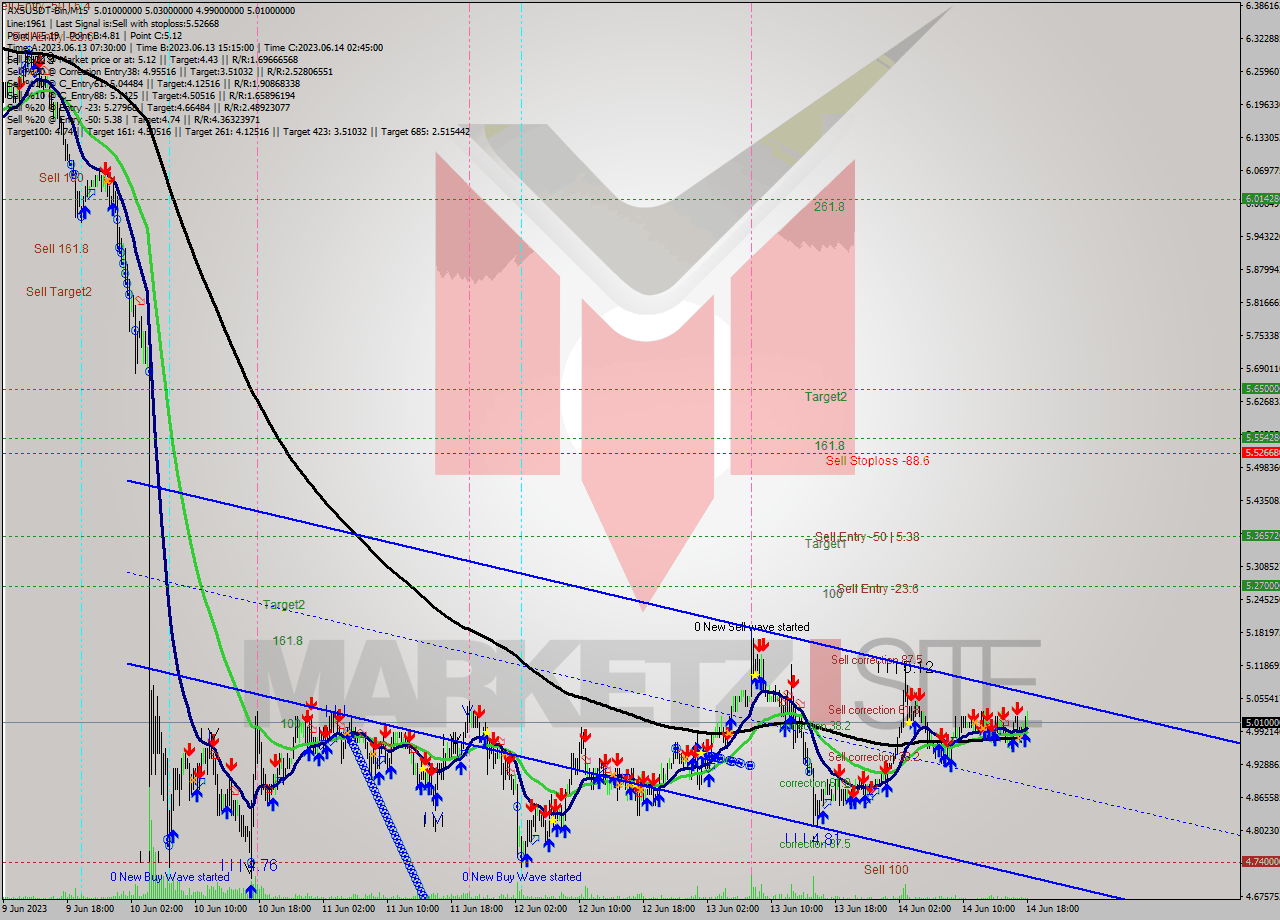Viewport: 1280px width, 920px height.
Task: Click the 5.81666 price axis label
Action: click(1261, 302)
